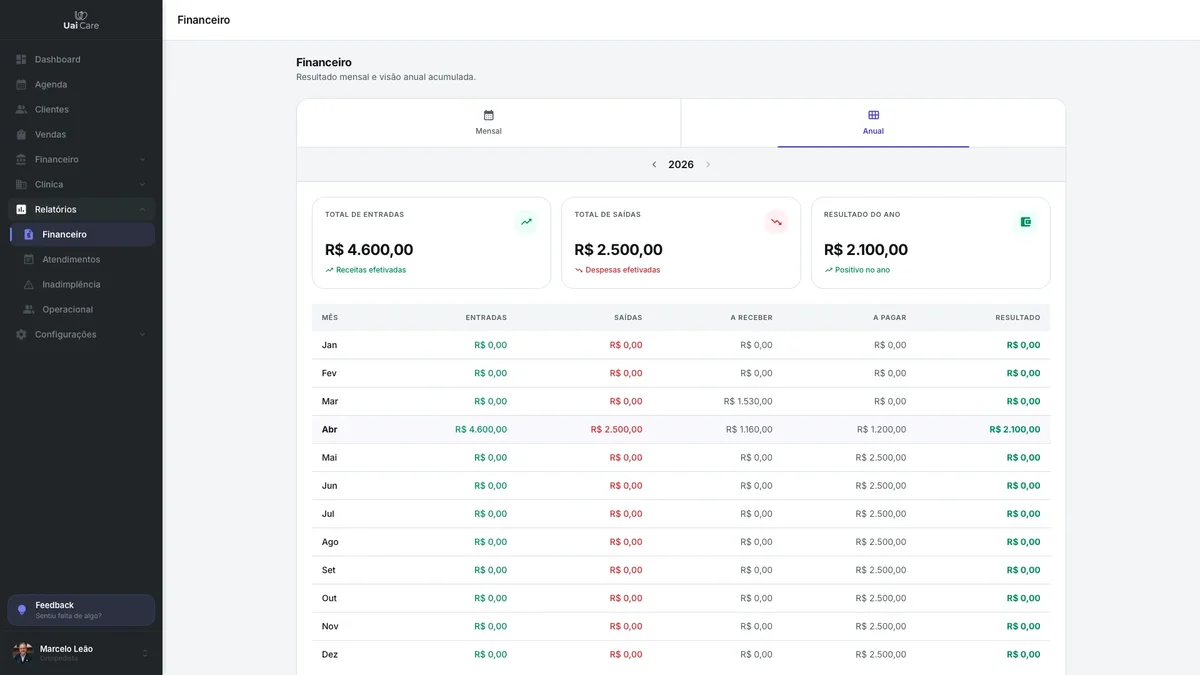Open the Marcelo Leão user menu arrows
This screenshot has width=1200, height=675.
click(145, 653)
